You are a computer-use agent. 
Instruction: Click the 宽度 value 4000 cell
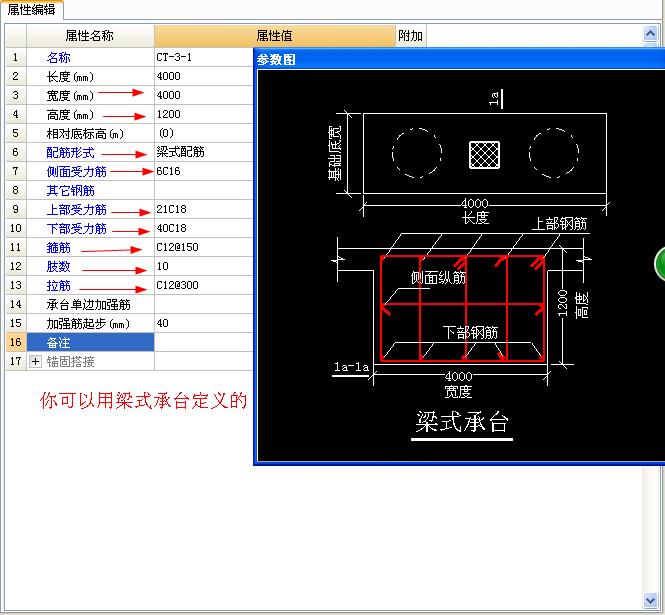204,95
